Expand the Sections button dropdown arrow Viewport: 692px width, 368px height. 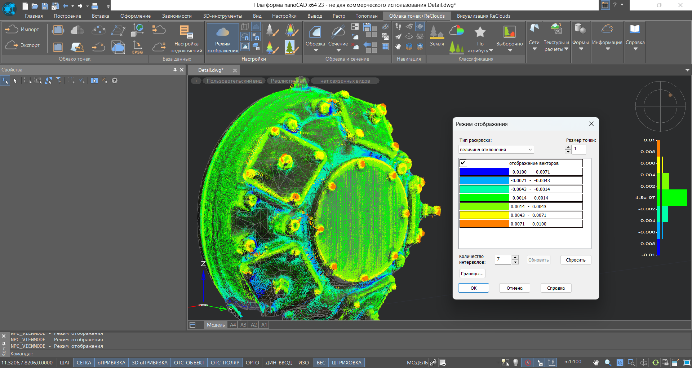[x=338, y=50]
